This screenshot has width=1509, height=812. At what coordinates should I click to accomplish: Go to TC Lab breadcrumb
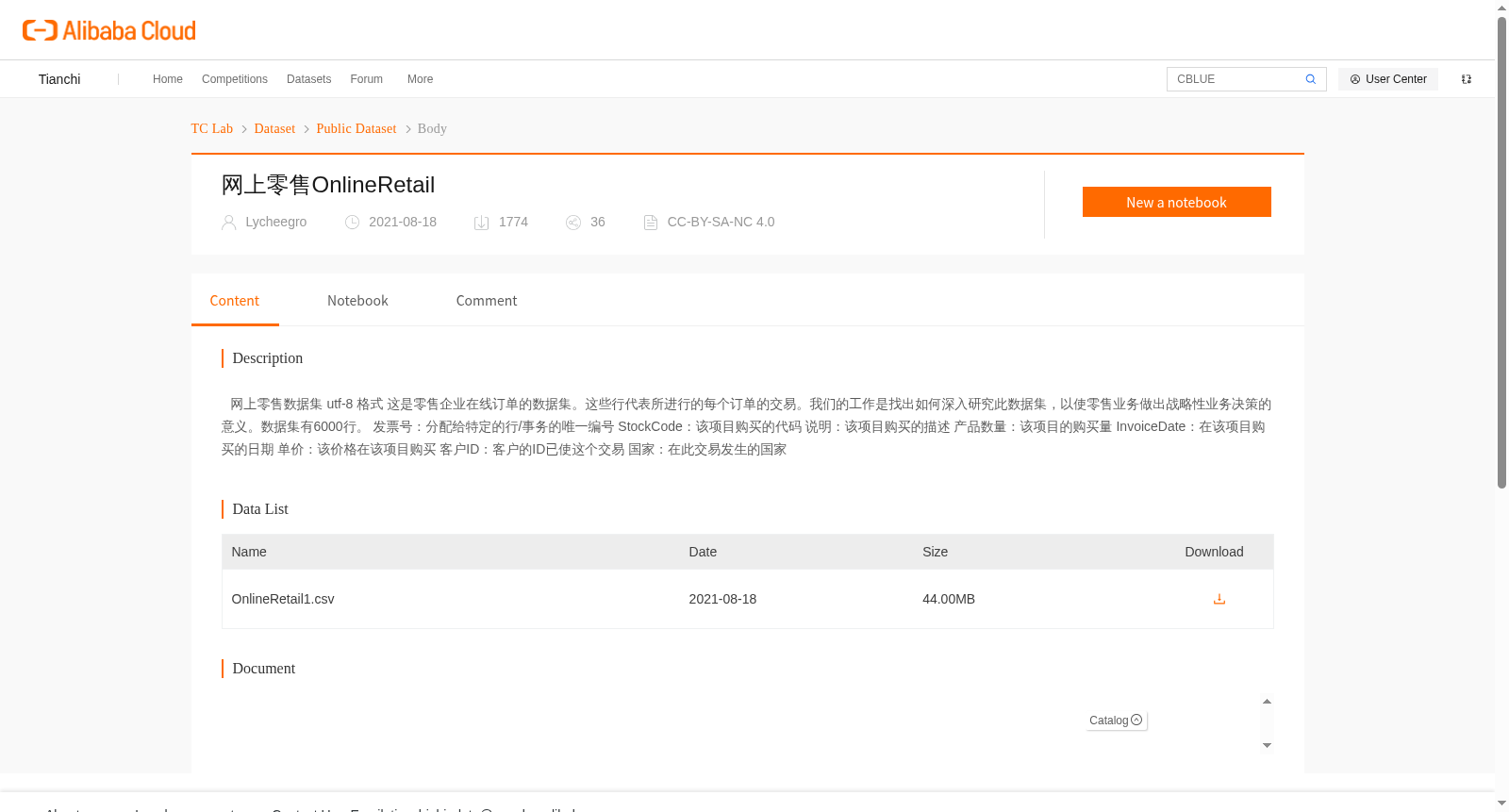point(212,128)
